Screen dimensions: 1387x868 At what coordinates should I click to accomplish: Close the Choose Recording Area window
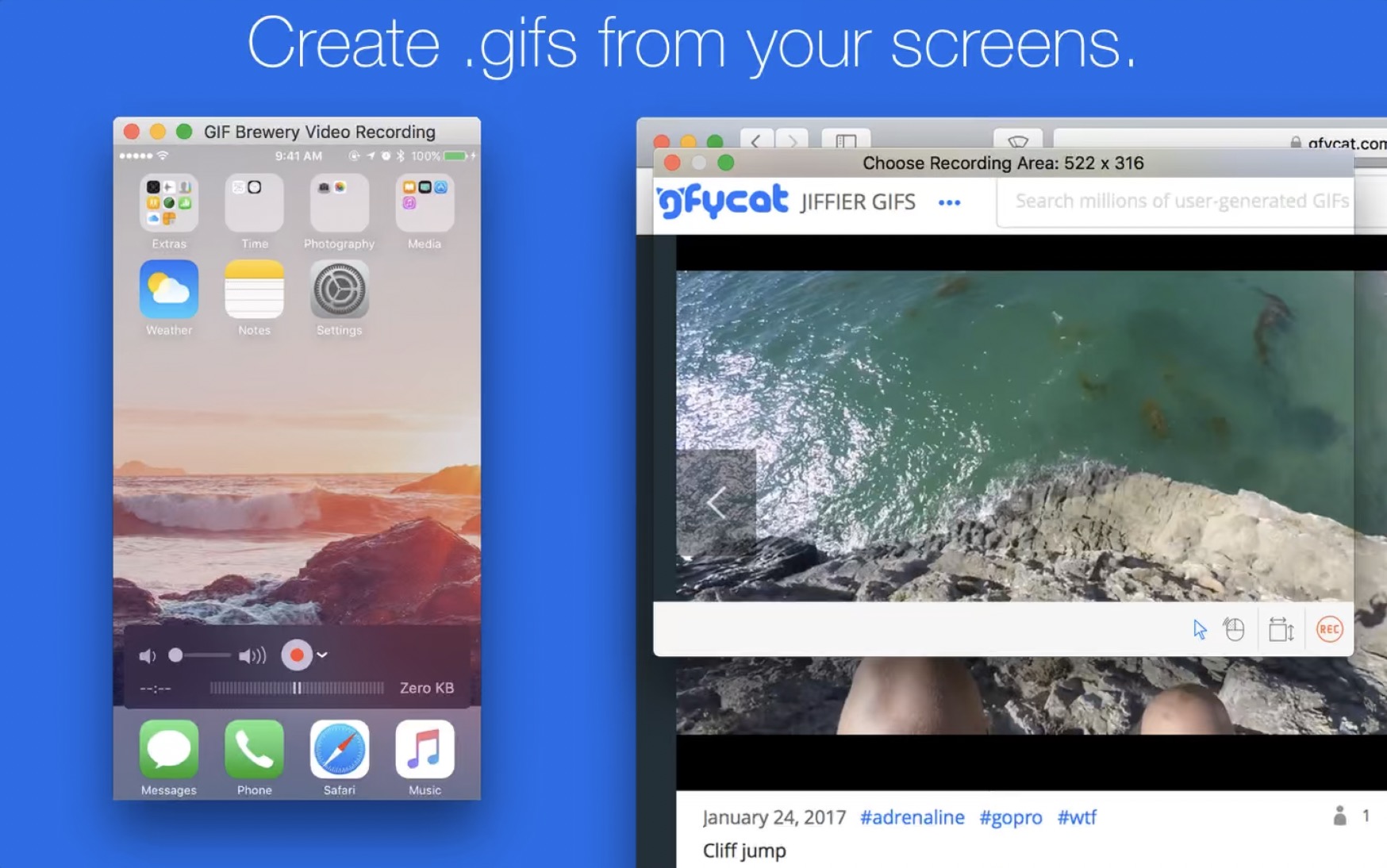click(x=673, y=163)
